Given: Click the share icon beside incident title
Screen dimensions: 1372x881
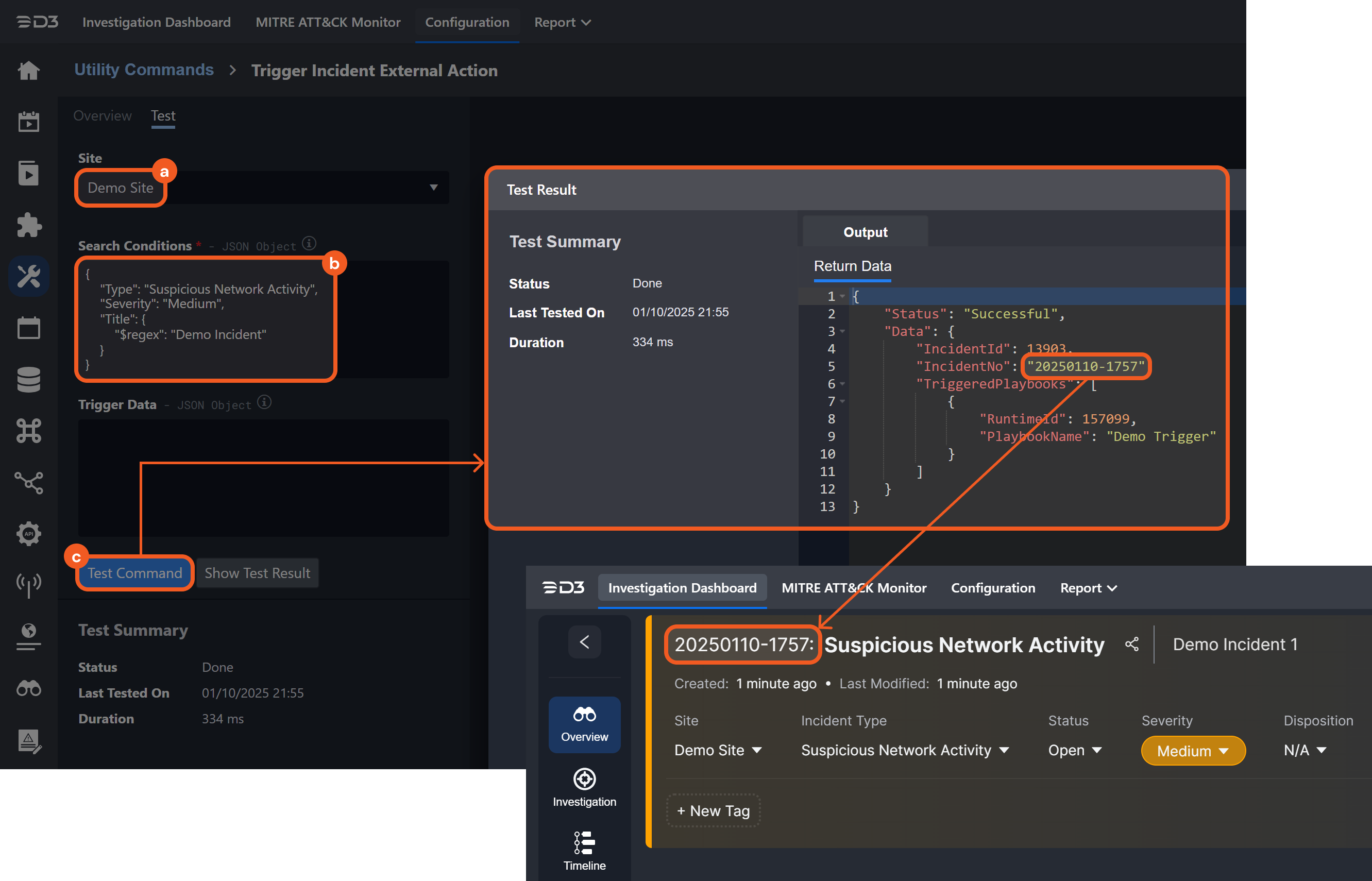Looking at the screenshot, I should click(x=1131, y=645).
